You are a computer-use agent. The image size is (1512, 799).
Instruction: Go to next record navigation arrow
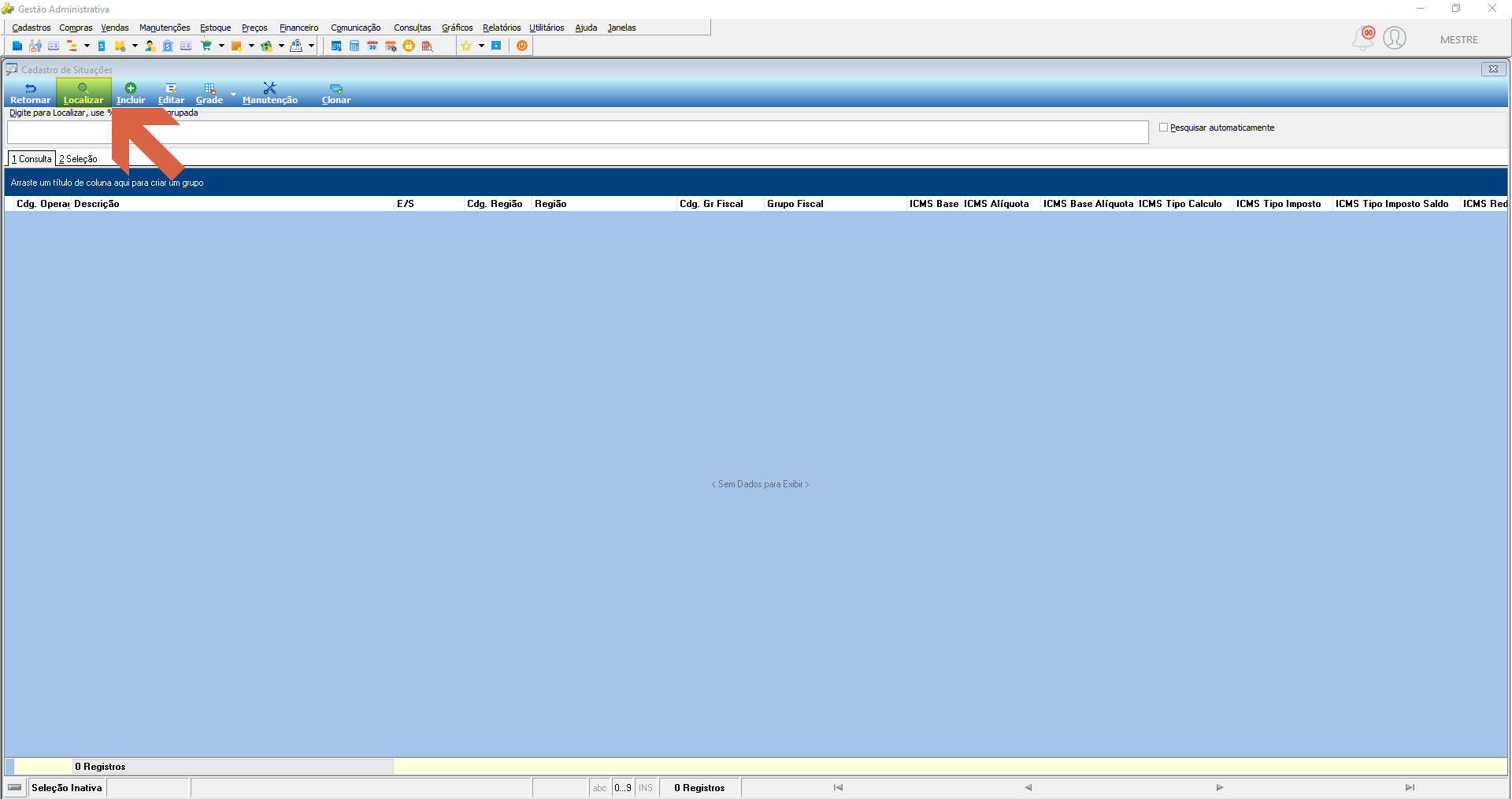(x=1219, y=787)
